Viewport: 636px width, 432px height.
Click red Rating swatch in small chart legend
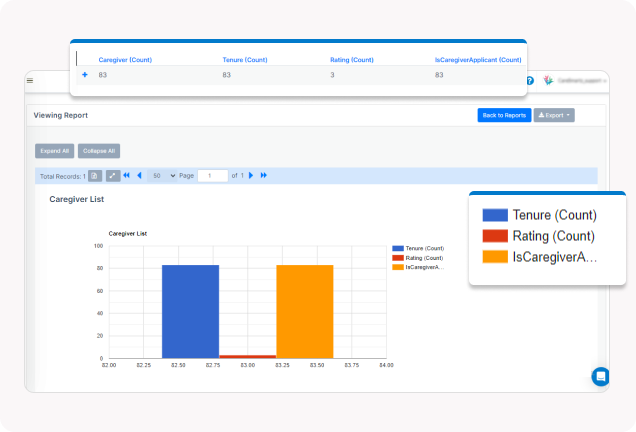point(398,258)
